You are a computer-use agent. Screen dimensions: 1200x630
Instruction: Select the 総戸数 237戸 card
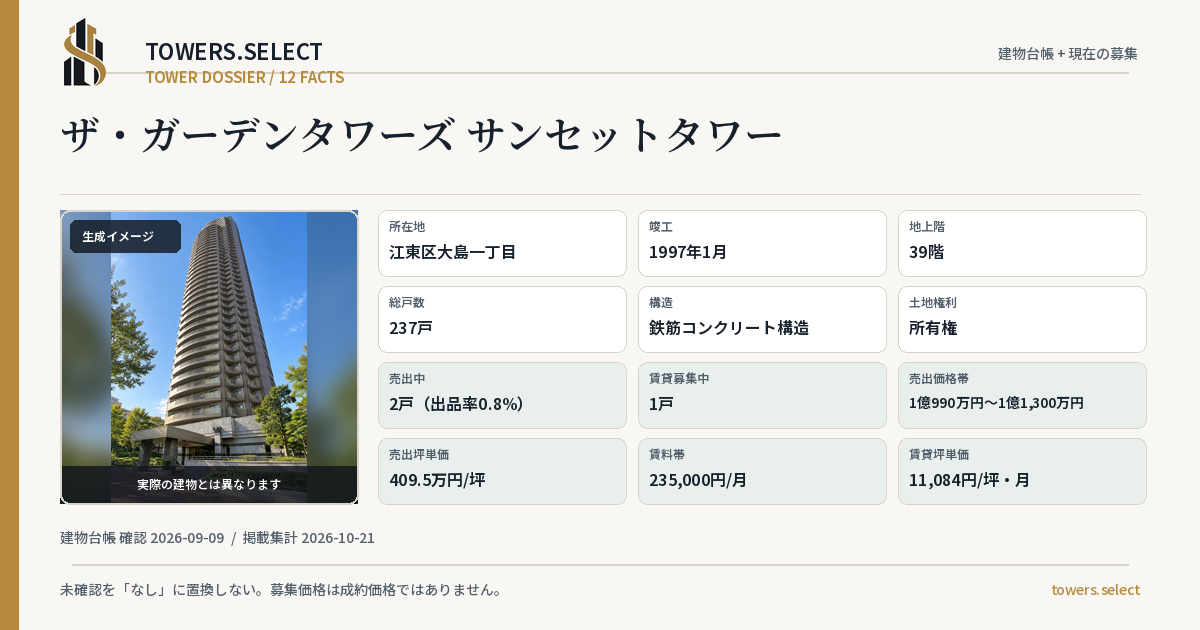(x=502, y=319)
